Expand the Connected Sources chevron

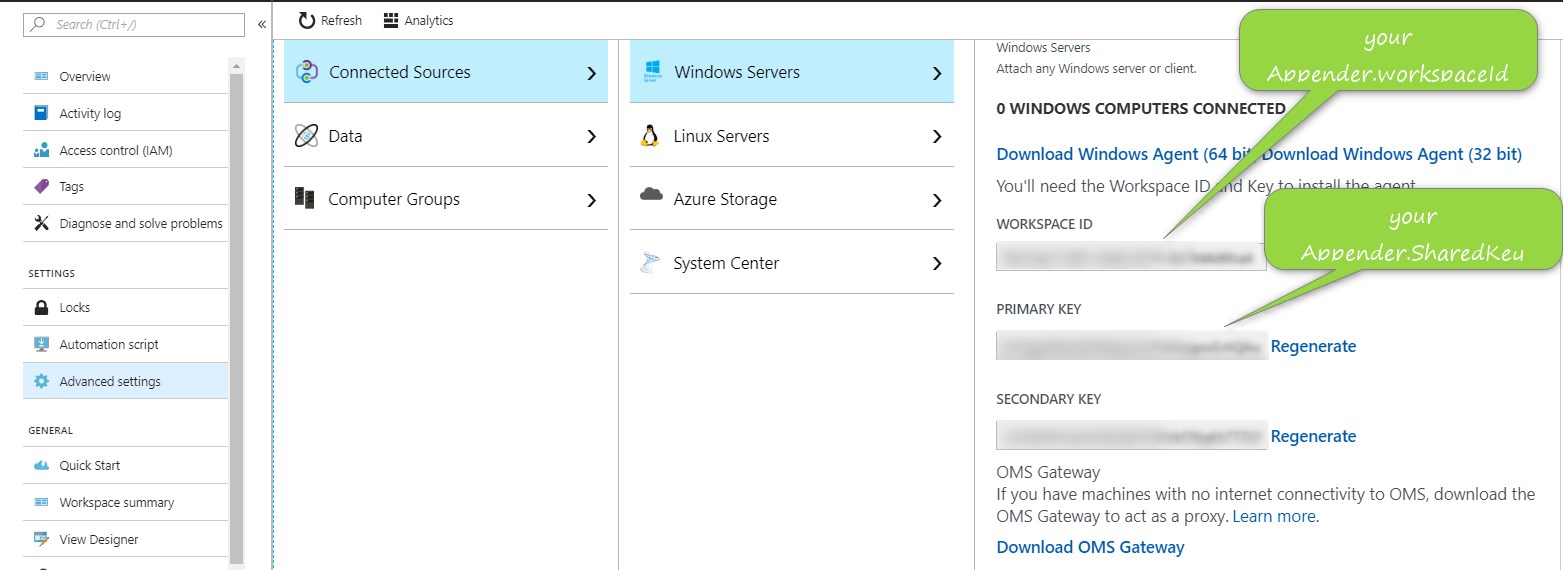pos(591,73)
